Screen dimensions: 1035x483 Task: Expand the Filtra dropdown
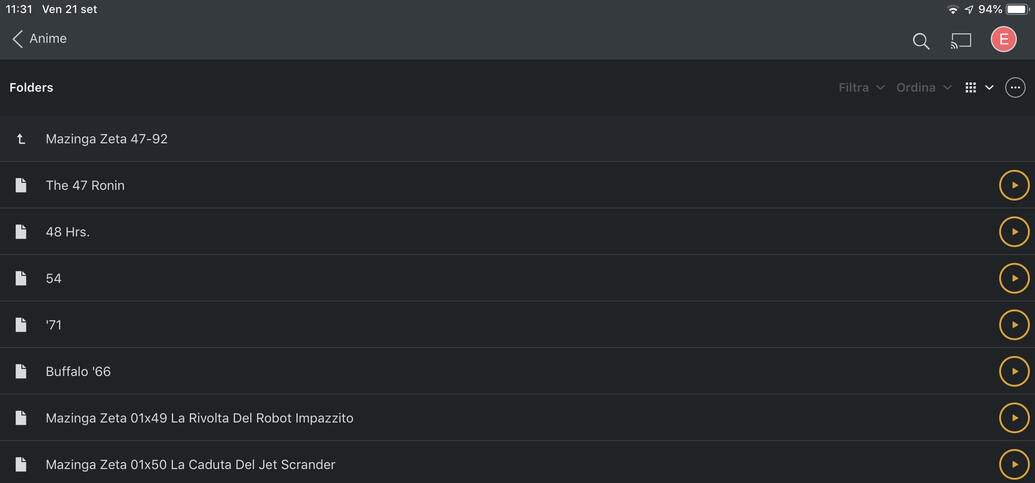point(861,88)
